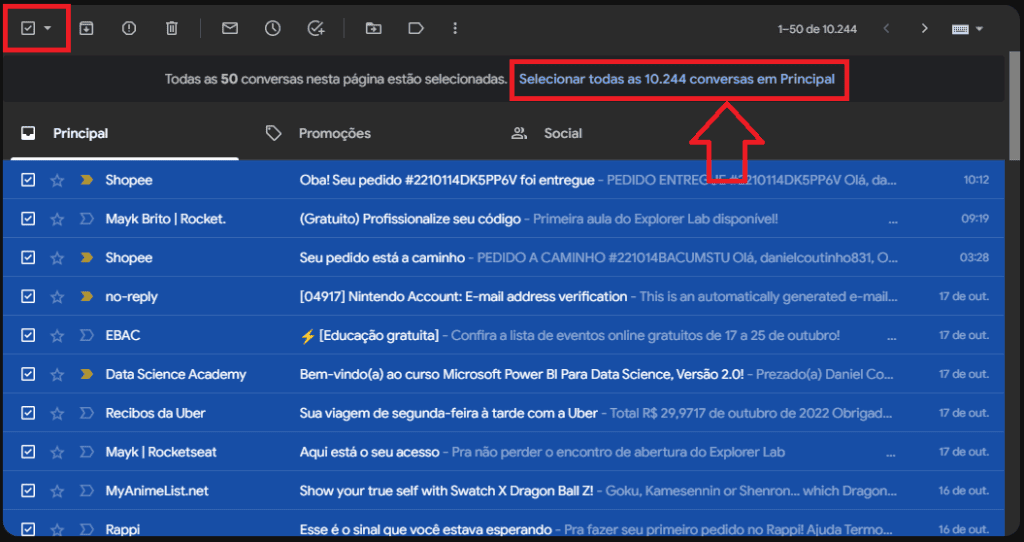
Task: Star the Shopee 'Seu pedido está a caminho' email
Action: (57, 258)
